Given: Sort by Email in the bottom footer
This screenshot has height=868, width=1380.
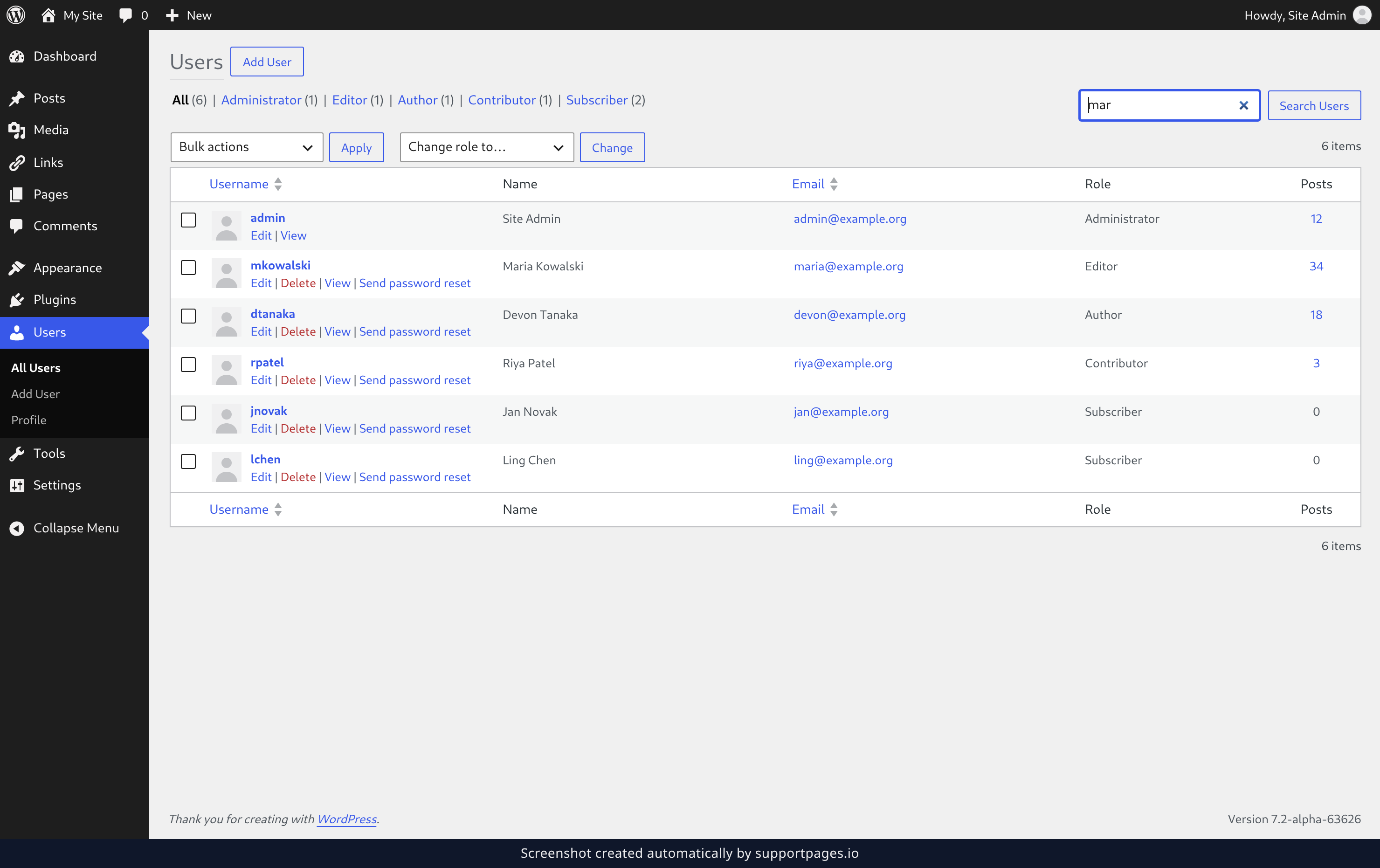Looking at the screenshot, I should (814, 510).
